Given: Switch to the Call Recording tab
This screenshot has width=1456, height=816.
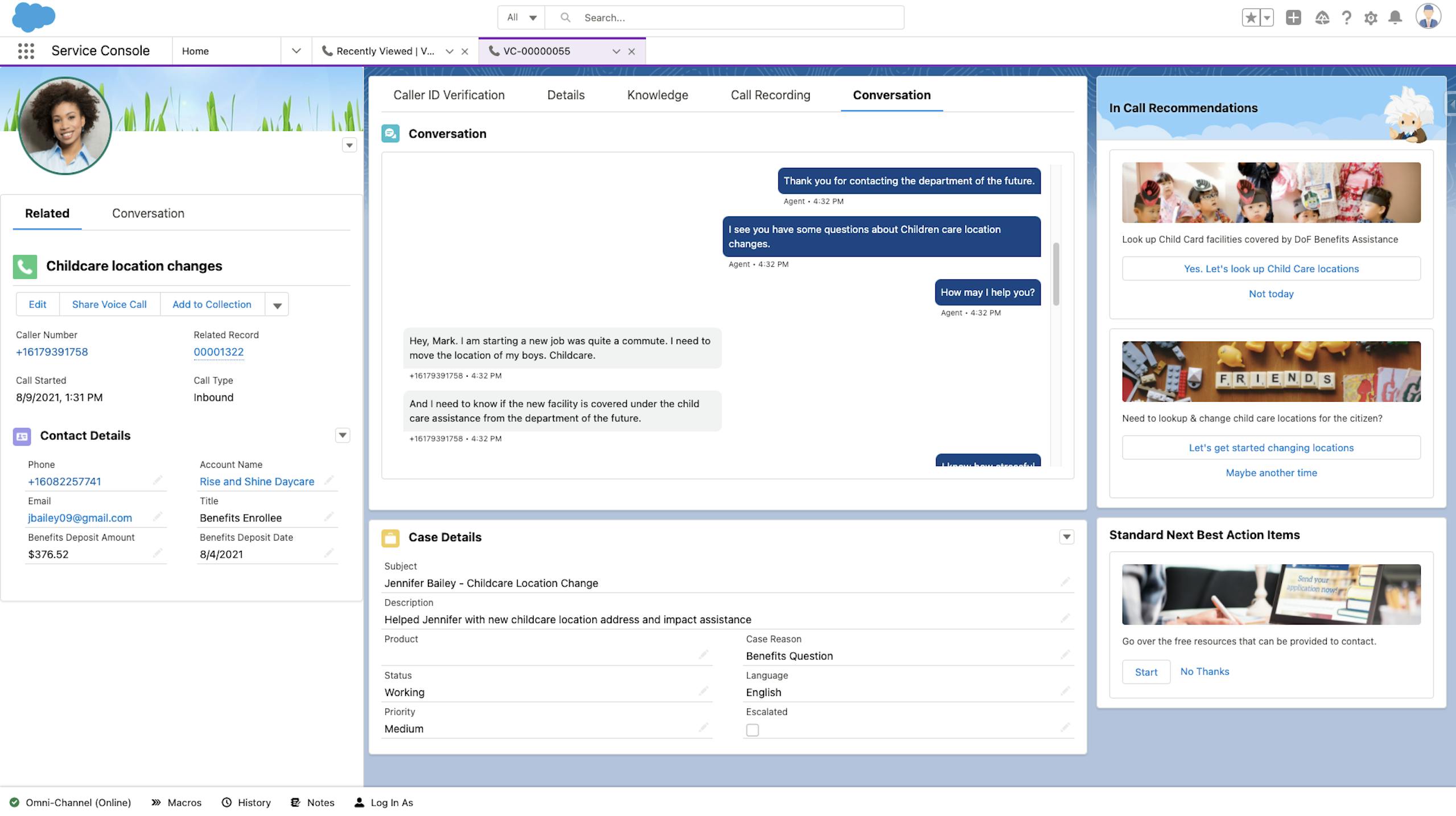Looking at the screenshot, I should (770, 95).
